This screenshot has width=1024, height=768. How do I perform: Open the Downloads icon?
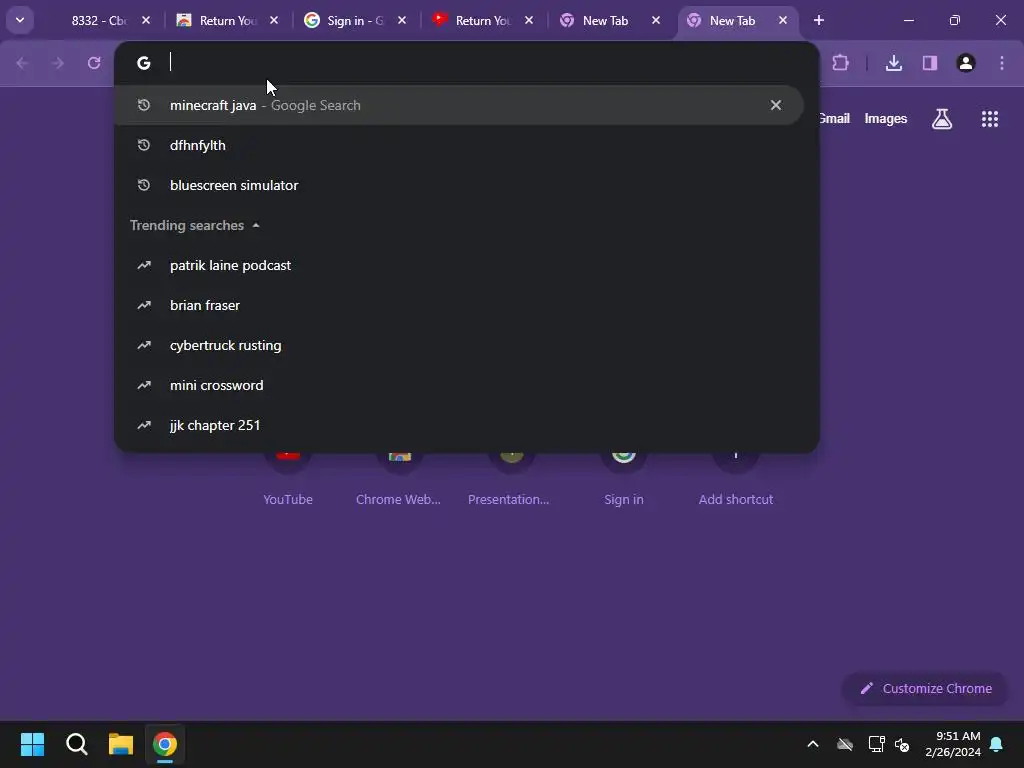pyautogui.click(x=894, y=63)
